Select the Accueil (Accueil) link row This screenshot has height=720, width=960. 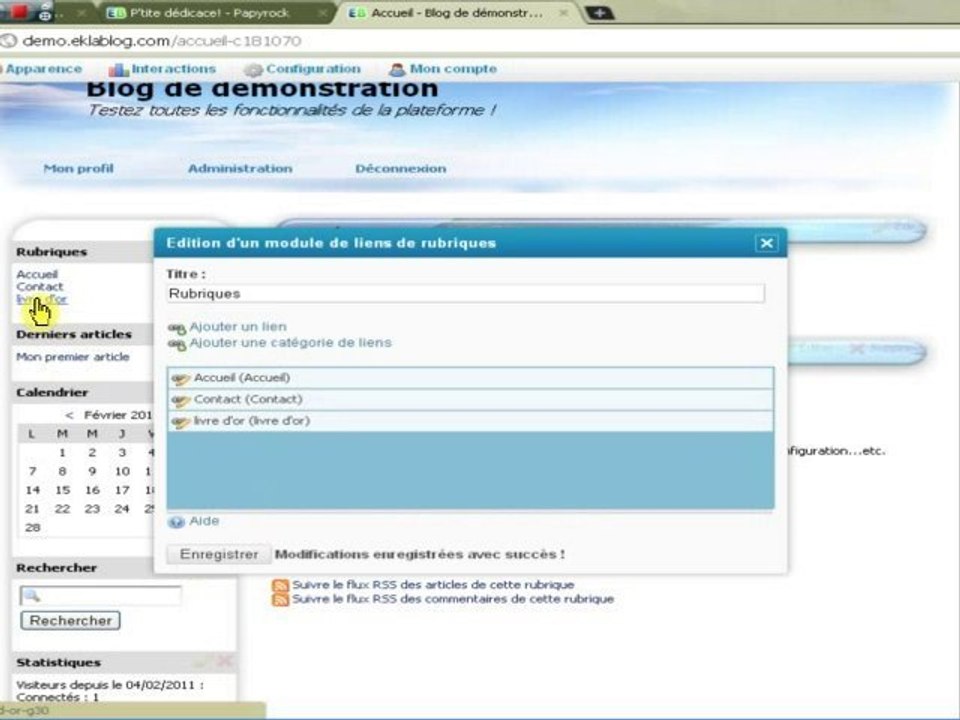(470, 378)
